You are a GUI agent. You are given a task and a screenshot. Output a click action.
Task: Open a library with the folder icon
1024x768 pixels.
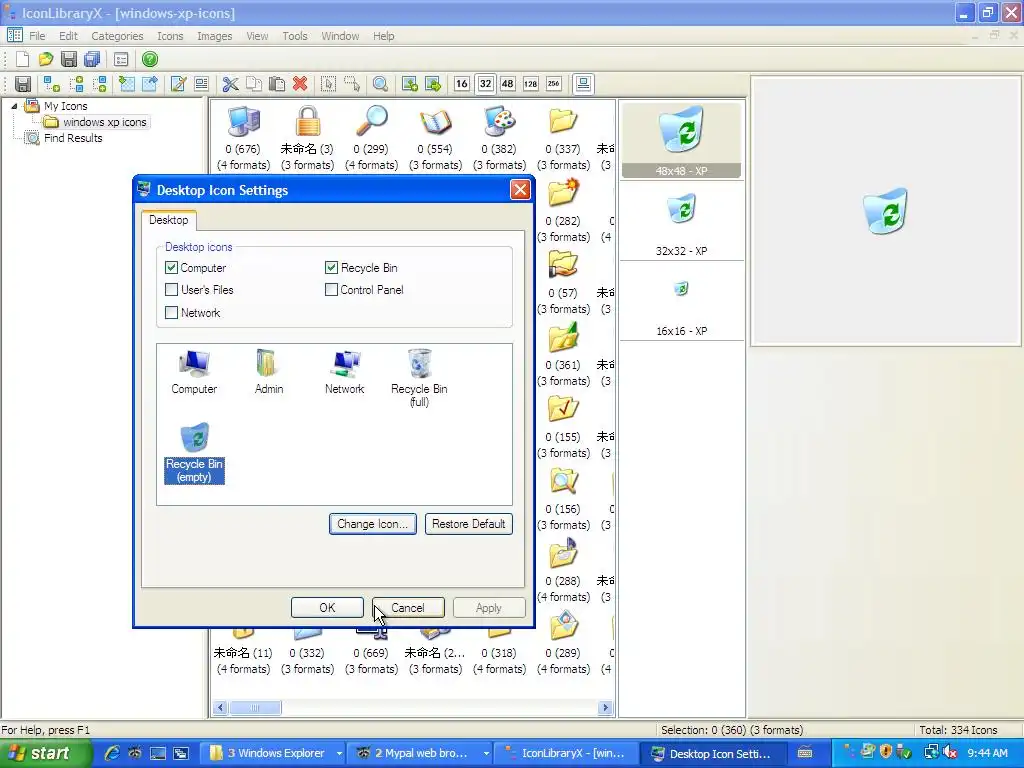pyautogui.click(x=46, y=59)
